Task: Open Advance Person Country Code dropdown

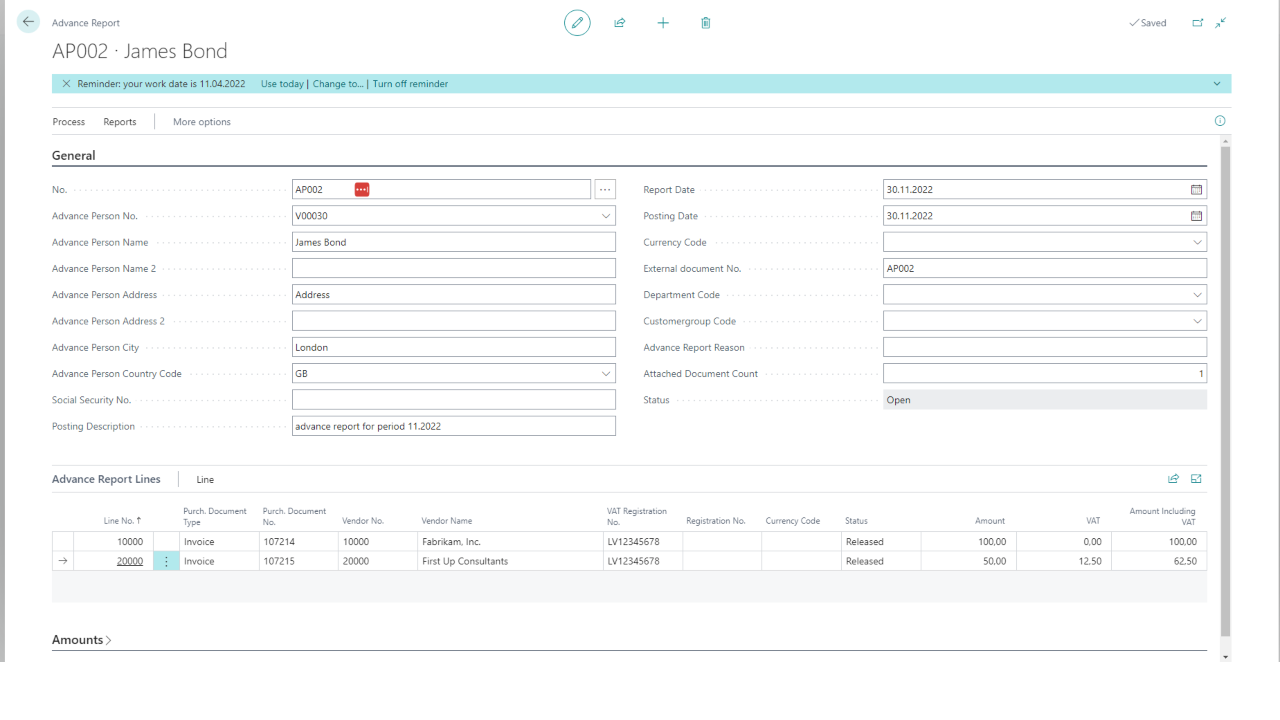Action: pyautogui.click(x=605, y=374)
